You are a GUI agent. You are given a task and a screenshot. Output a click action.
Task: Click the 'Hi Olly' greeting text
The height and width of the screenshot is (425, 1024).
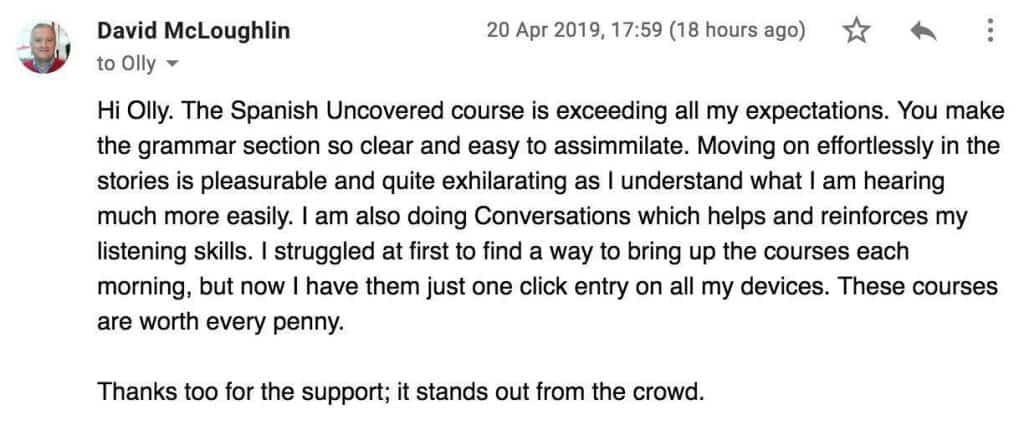point(135,112)
